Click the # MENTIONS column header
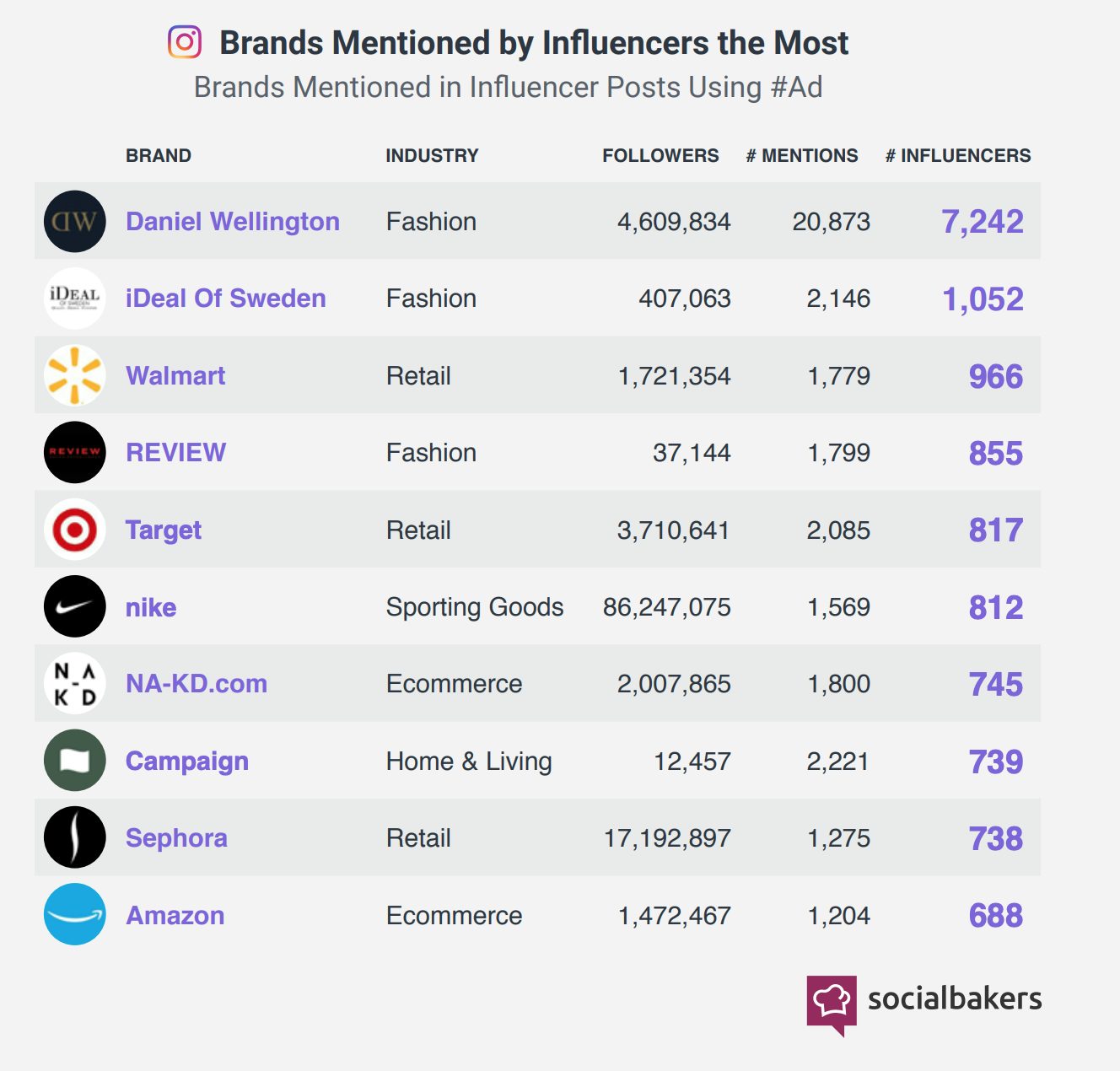The width and height of the screenshot is (1120, 1071). 802,156
